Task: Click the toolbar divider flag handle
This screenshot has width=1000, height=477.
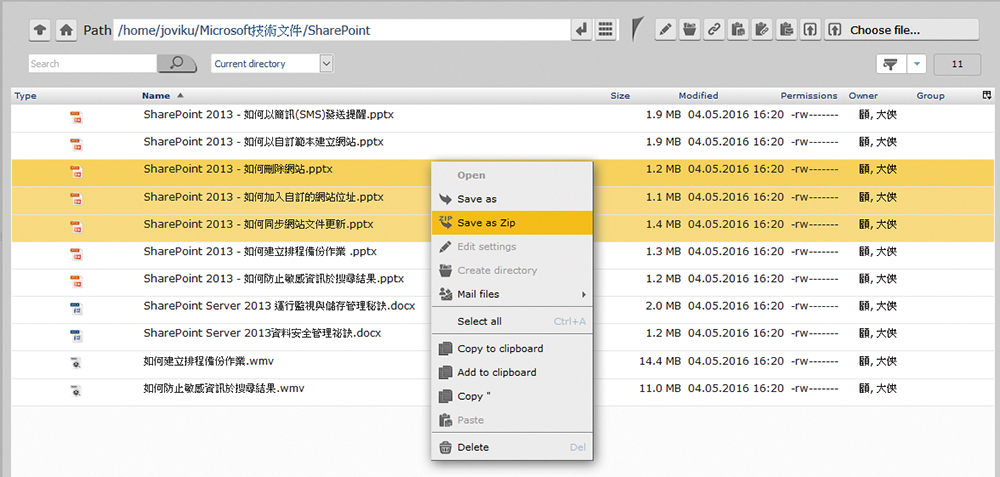Action: click(x=637, y=30)
